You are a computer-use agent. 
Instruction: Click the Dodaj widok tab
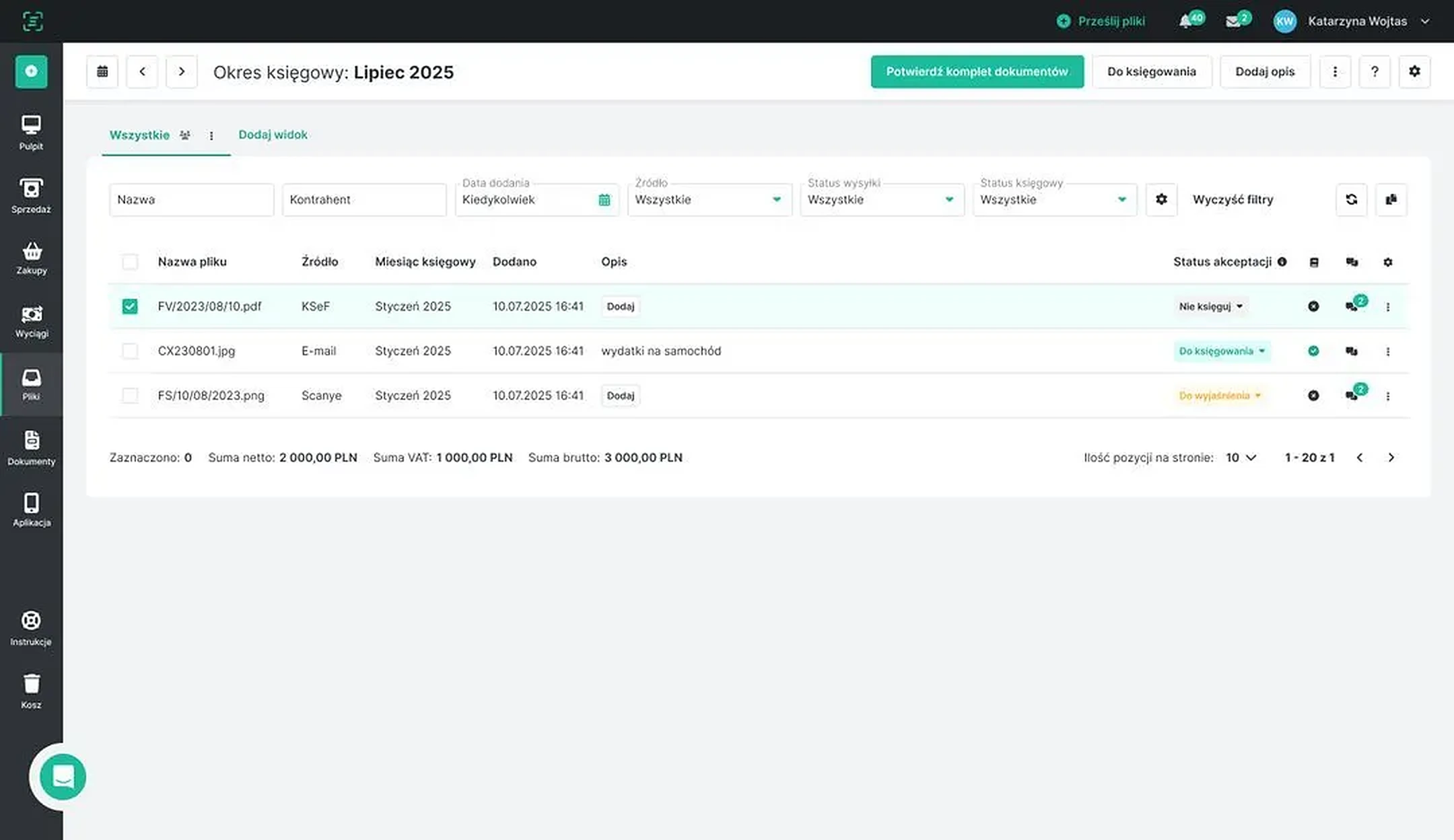[x=273, y=134]
